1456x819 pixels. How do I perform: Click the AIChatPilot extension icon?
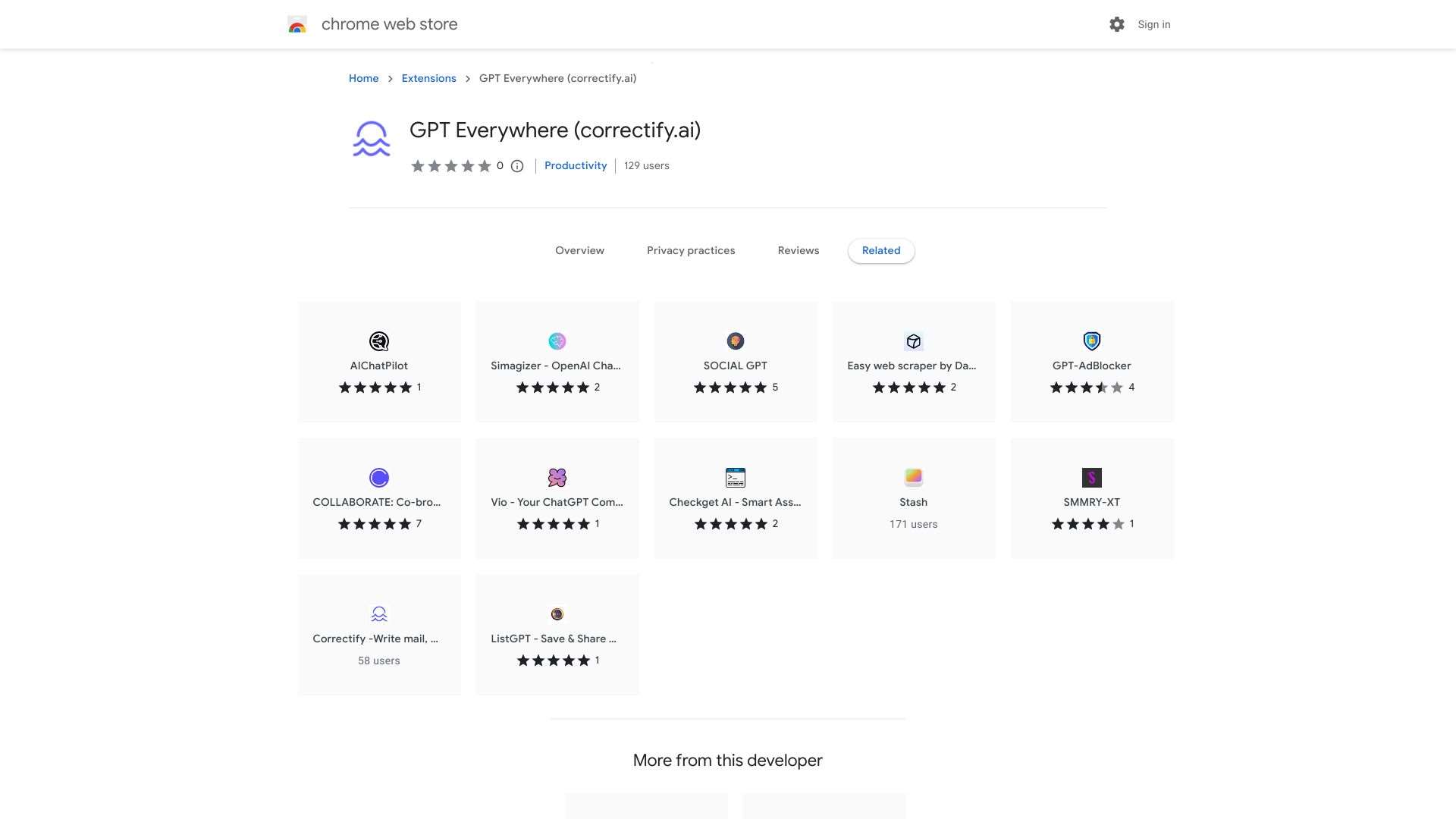[379, 341]
